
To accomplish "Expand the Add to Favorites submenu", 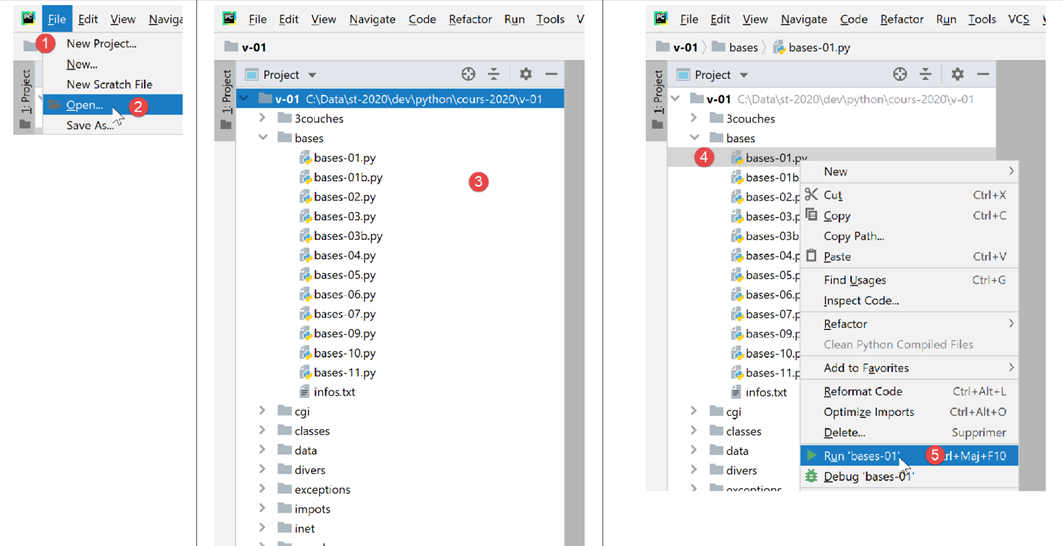I will (x=1011, y=368).
